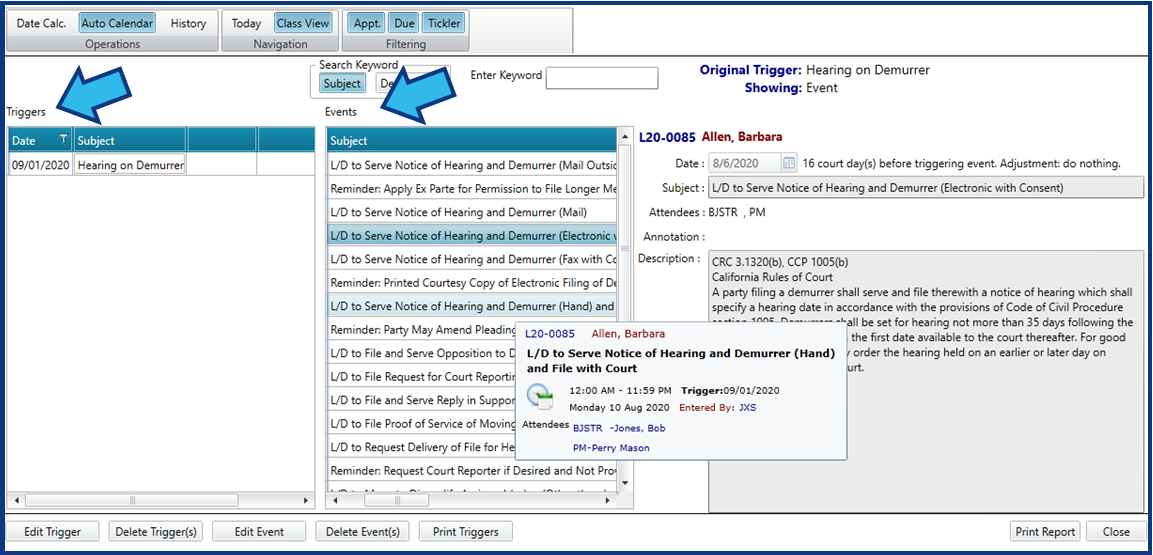This screenshot has height=555, width=1153.
Task: Click the Events list scroll up arrow
Action: tap(625, 137)
